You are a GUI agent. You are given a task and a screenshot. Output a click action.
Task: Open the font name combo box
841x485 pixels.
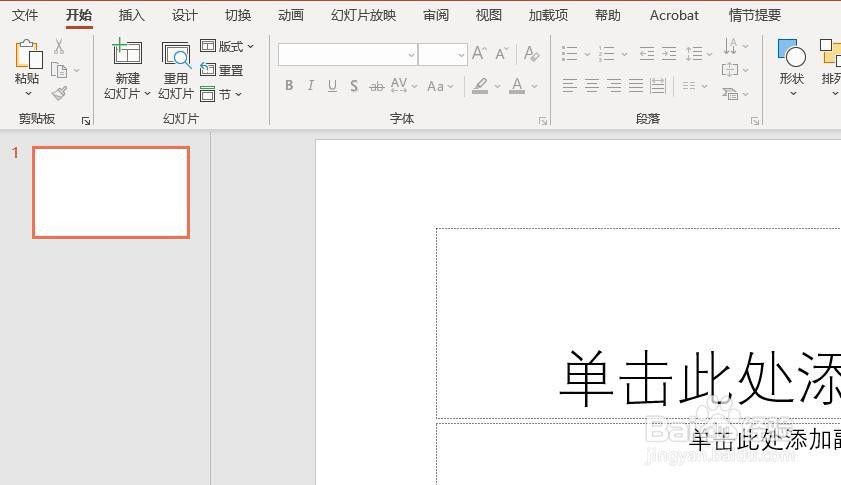click(x=348, y=55)
